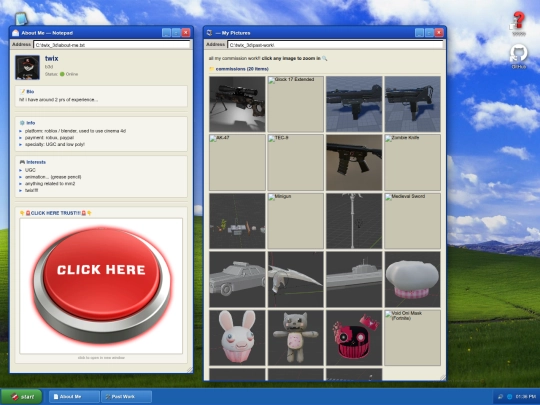
Task: Open the sniper rifle thumbnail
Action: [237, 104]
